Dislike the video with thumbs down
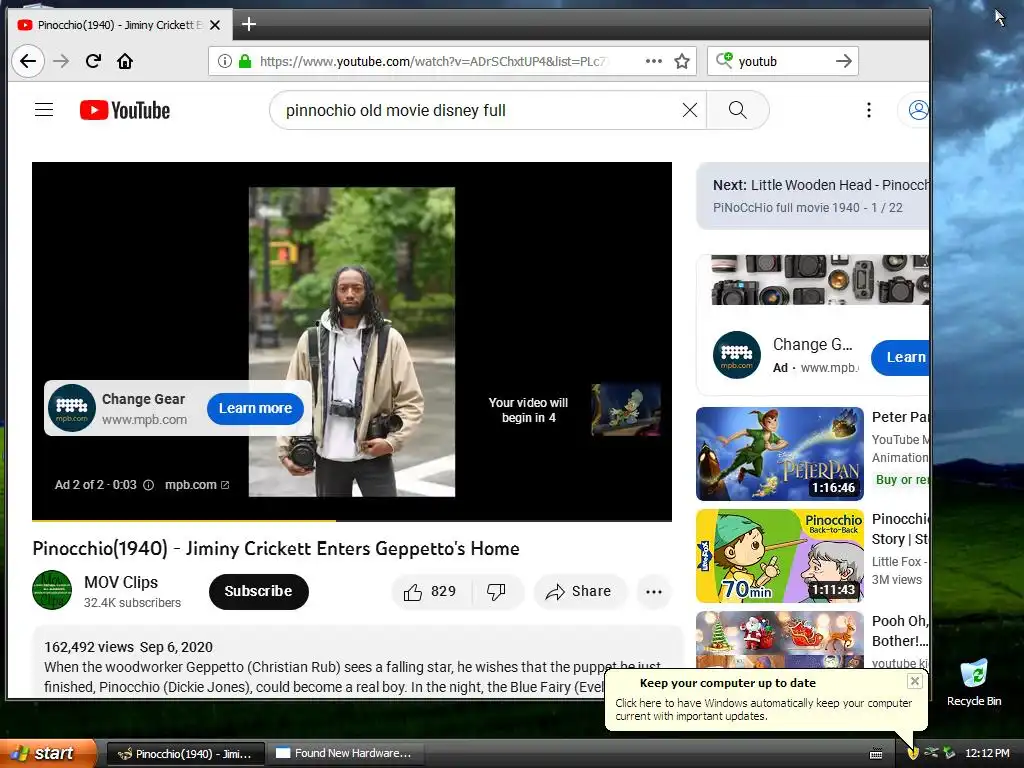Screen dimensions: 1024x768 (496, 592)
